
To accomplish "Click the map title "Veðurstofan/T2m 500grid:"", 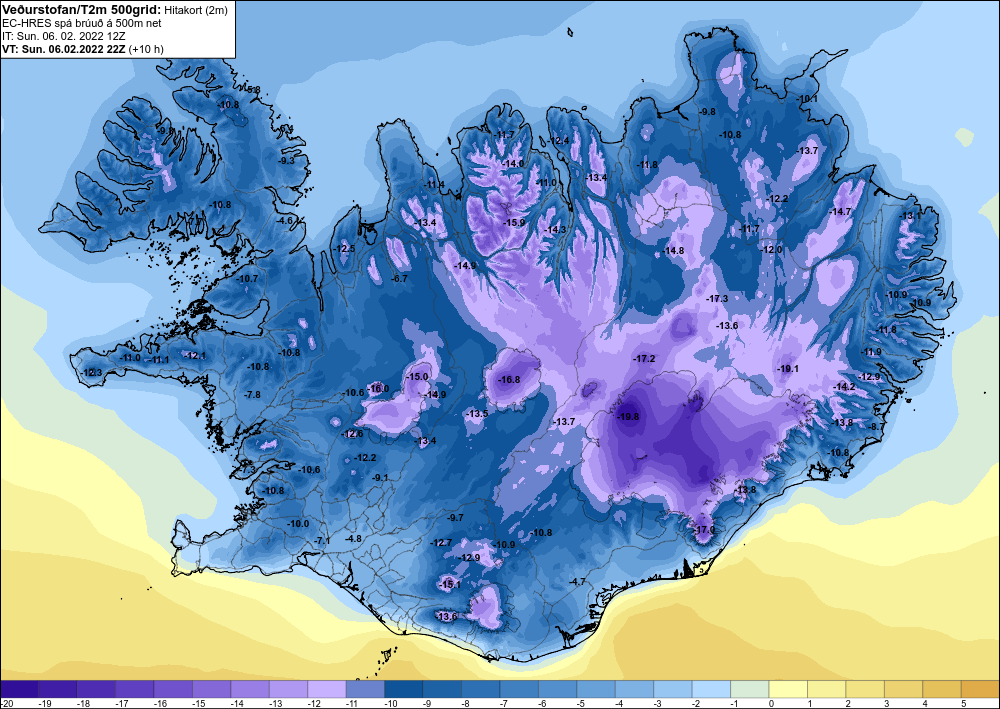I will (x=81, y=10).
